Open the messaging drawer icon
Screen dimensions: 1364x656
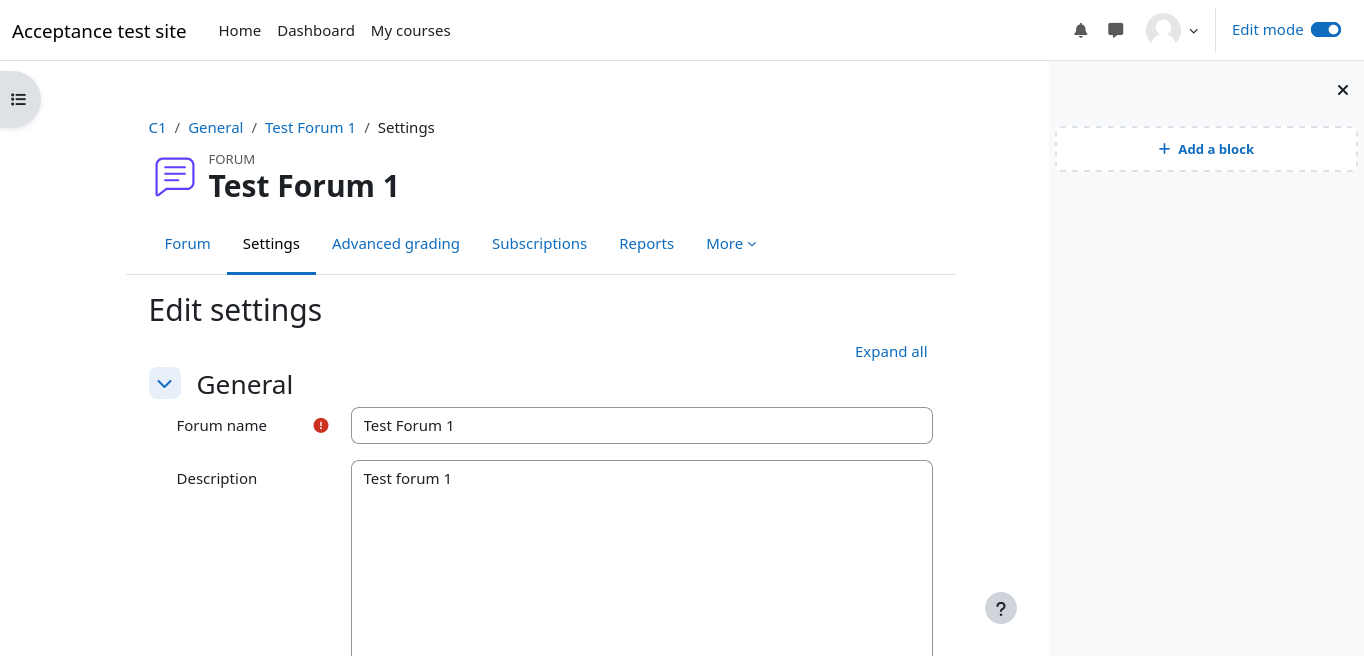(x=1116, y=30)
